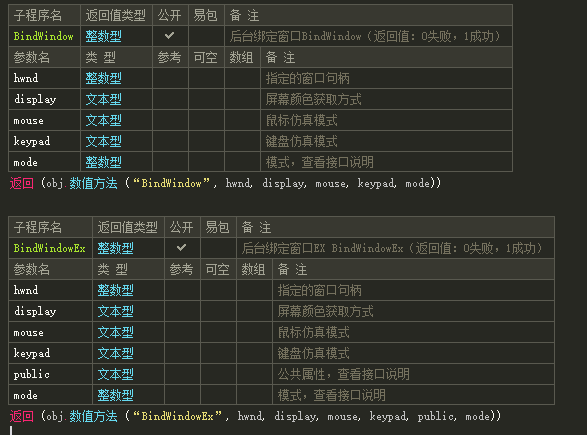Click 屏幕颜色获取方式 remark in BindWindow (non-Ex) table
Screen dimensions: 587x435
tap(313, 99)
